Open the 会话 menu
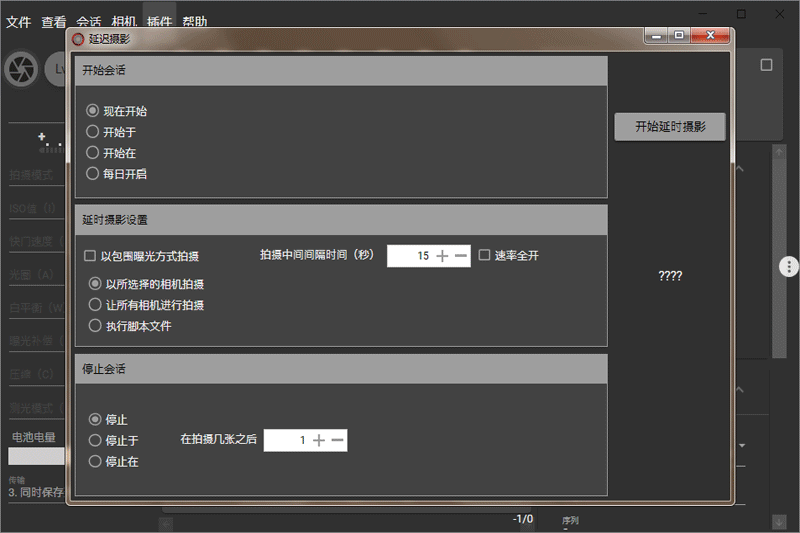This screenshot has height=533, width=800. (x=89, y=22)
